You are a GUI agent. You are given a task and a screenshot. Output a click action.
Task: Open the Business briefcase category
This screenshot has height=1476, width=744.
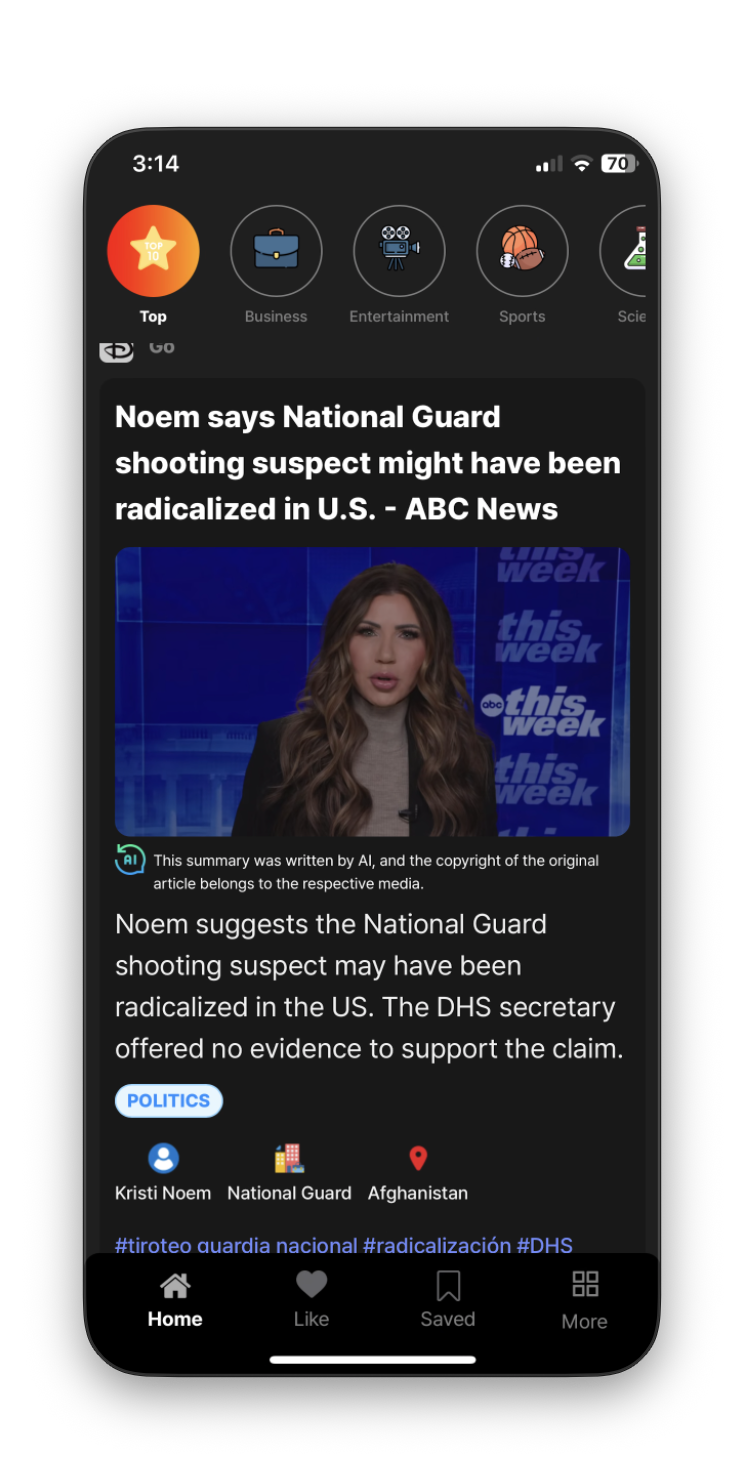point(276,251)
